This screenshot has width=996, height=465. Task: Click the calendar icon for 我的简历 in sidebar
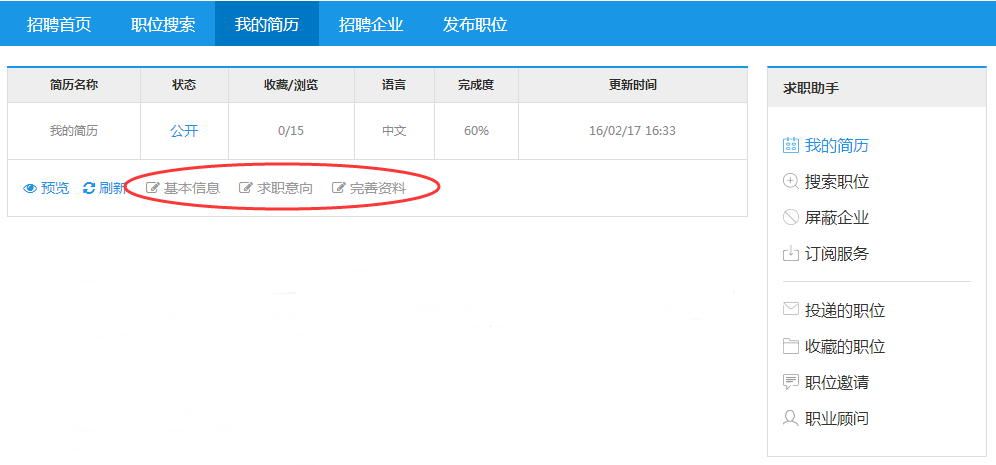click(x=790, y=145)
